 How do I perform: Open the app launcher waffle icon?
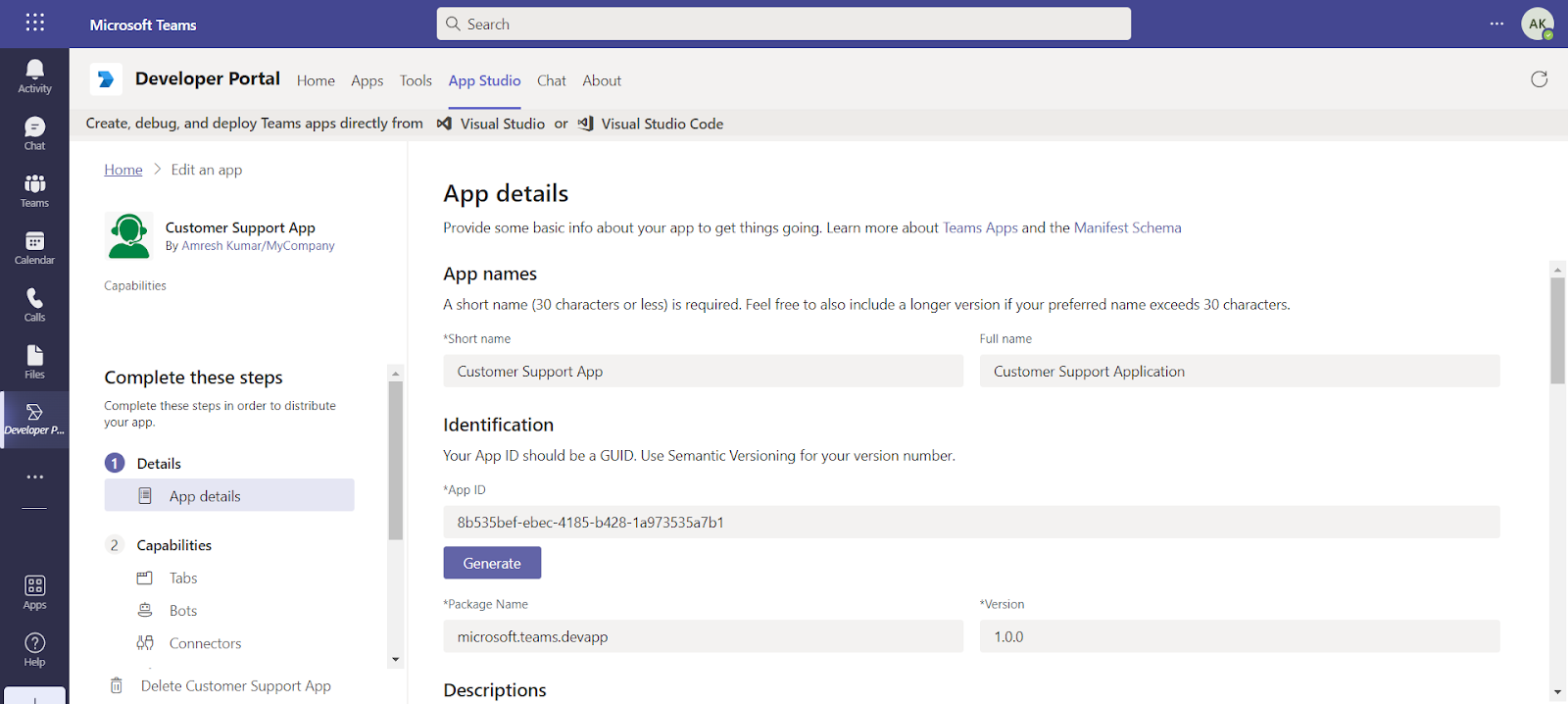coord(35,22)
